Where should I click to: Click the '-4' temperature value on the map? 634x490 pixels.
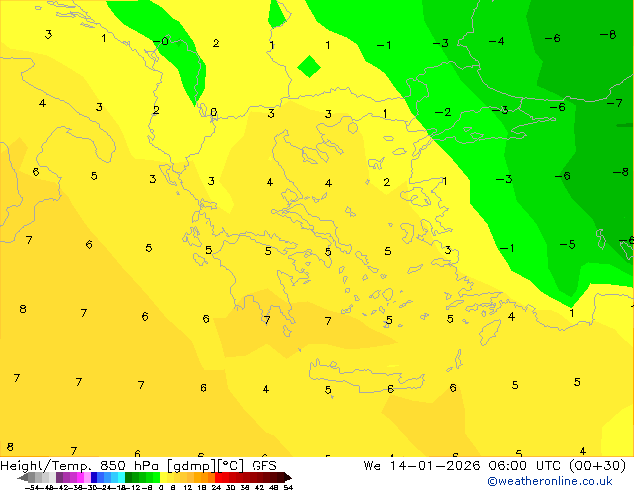coord(497,41)
